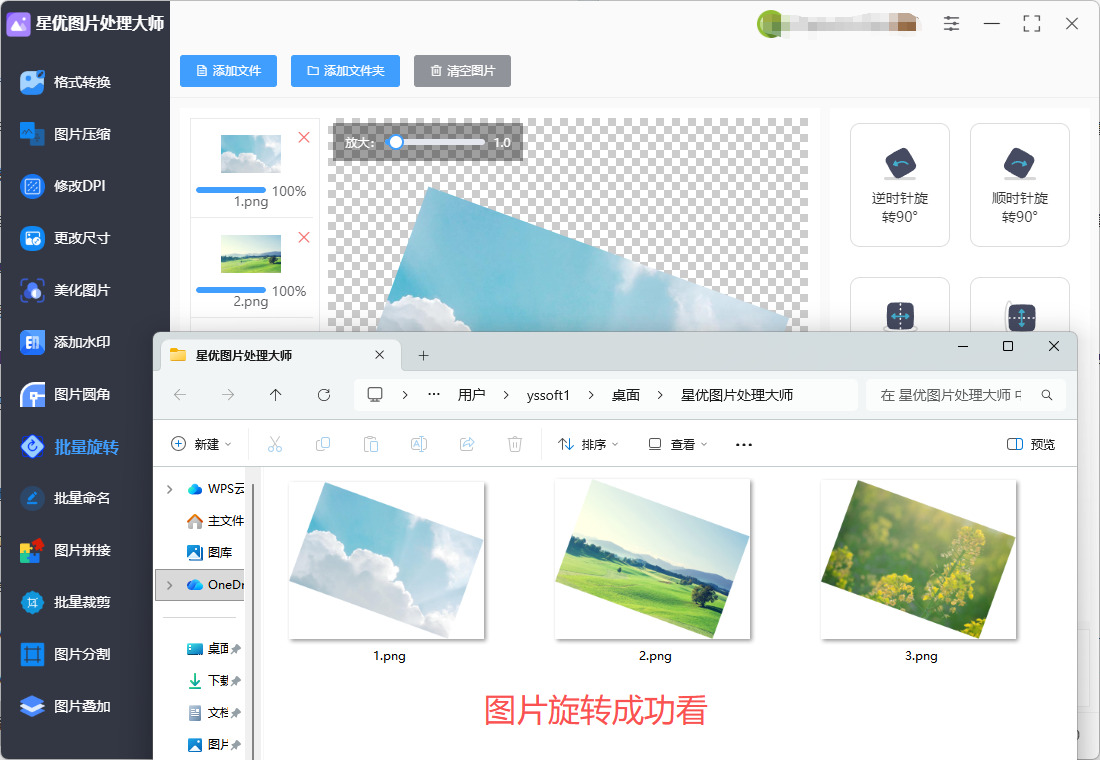Select 1.png thumbnail in app file list

tap(251, 154)
